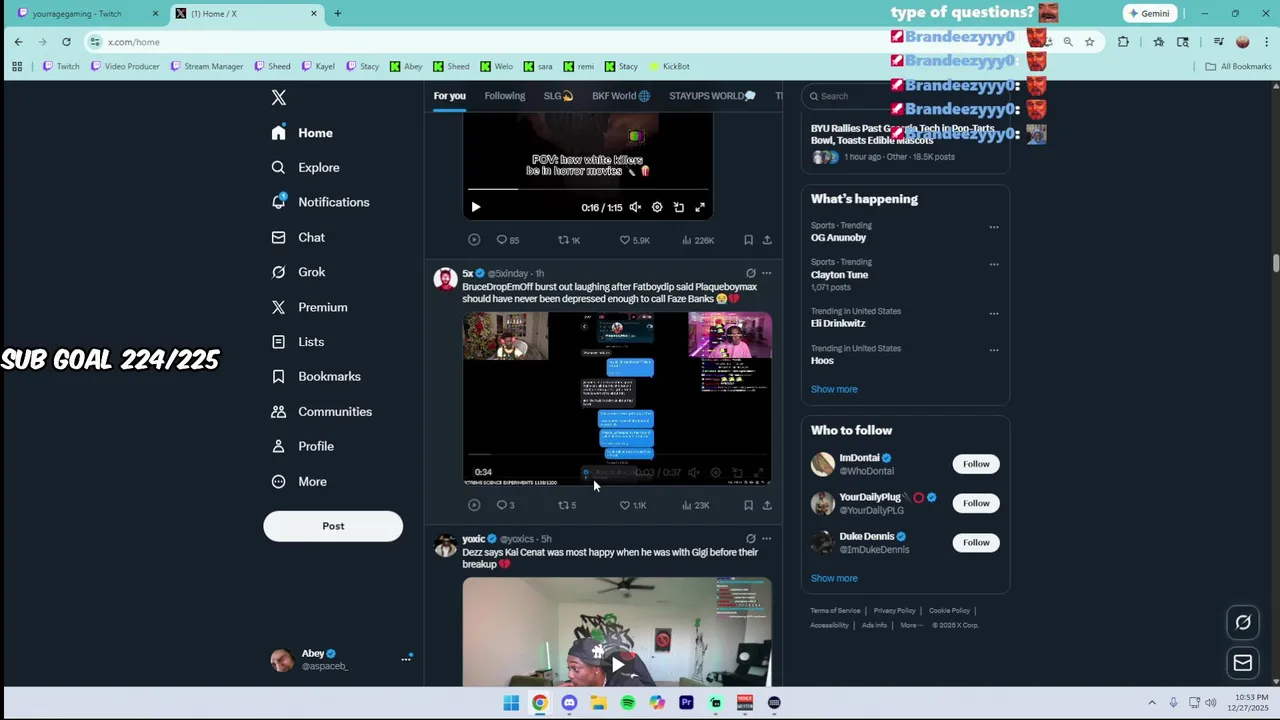Viewport: 1280px width, 720px height.
Task: Open options for Clayton Tune trend
Action: point(994,264)
